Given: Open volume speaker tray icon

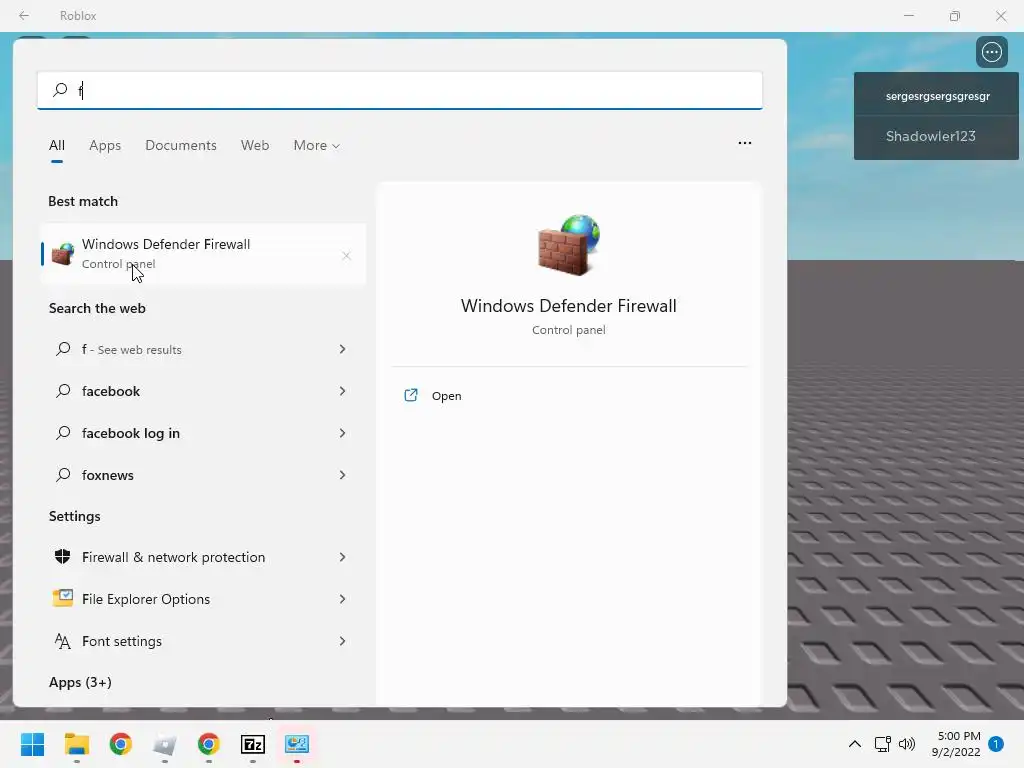Looking at the screenshot, I should tap(907, 744).
